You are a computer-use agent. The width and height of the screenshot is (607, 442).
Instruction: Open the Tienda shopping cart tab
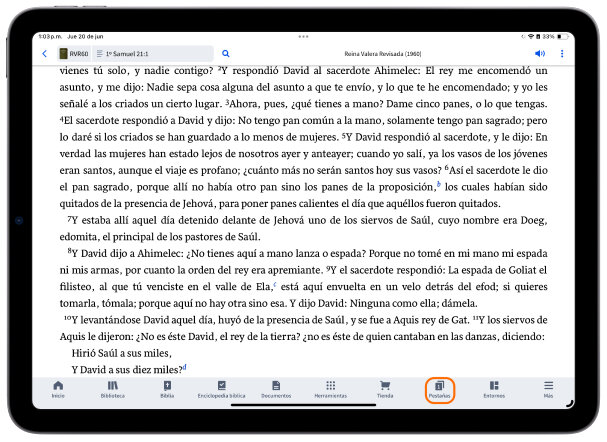(385, 389)
